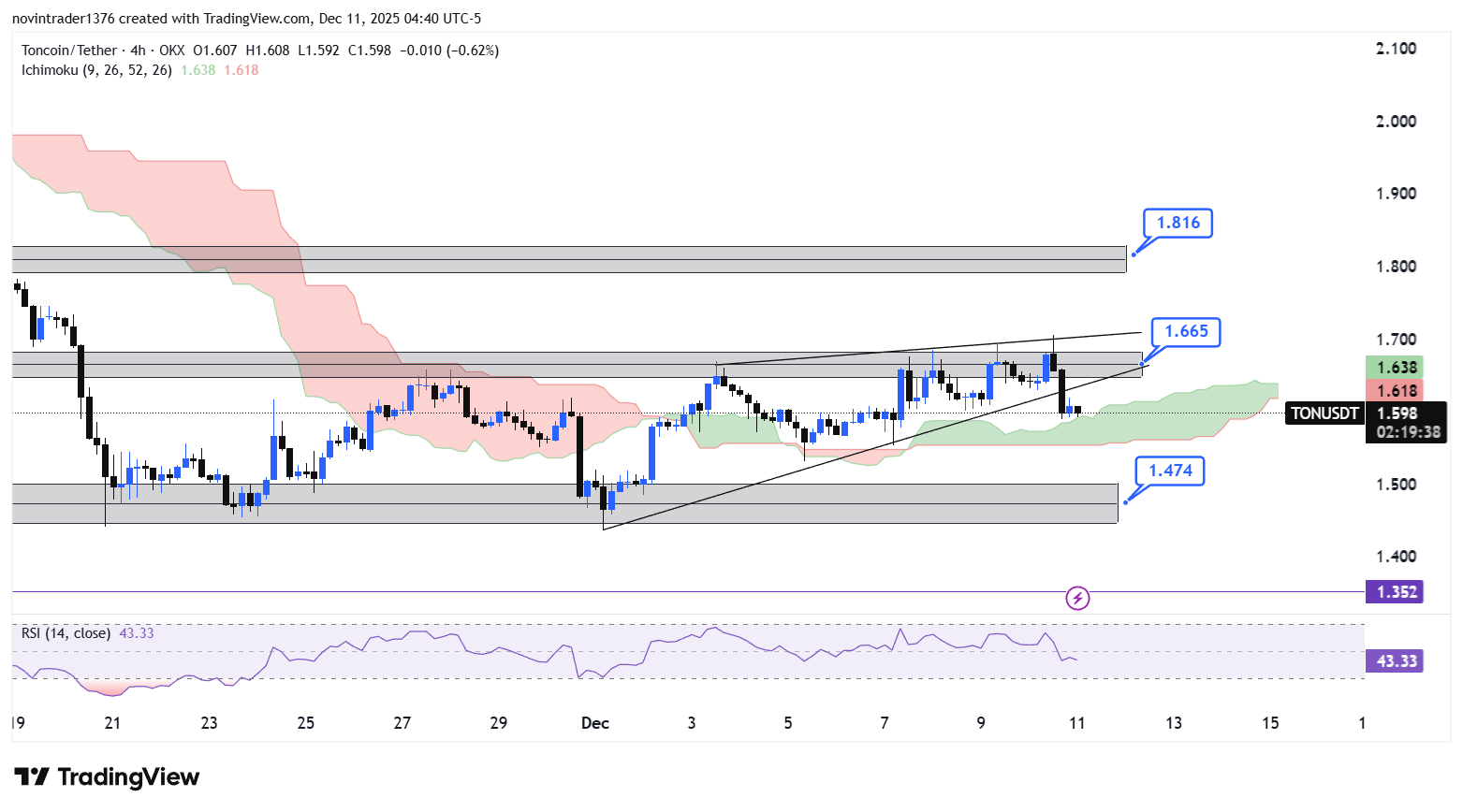Viewport: 1463px width, 812px height.
Task: Click the black TONUSDT symbol tag
Action: coord(1324,413)
